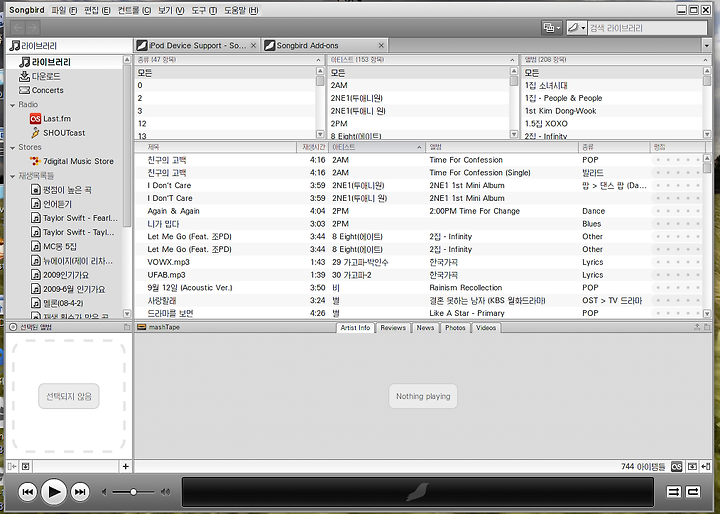The width and height of the screenshot is (720, 514).
Task: Switch to mashTape Artist Info tab
Action: click(x=355, y=328)
